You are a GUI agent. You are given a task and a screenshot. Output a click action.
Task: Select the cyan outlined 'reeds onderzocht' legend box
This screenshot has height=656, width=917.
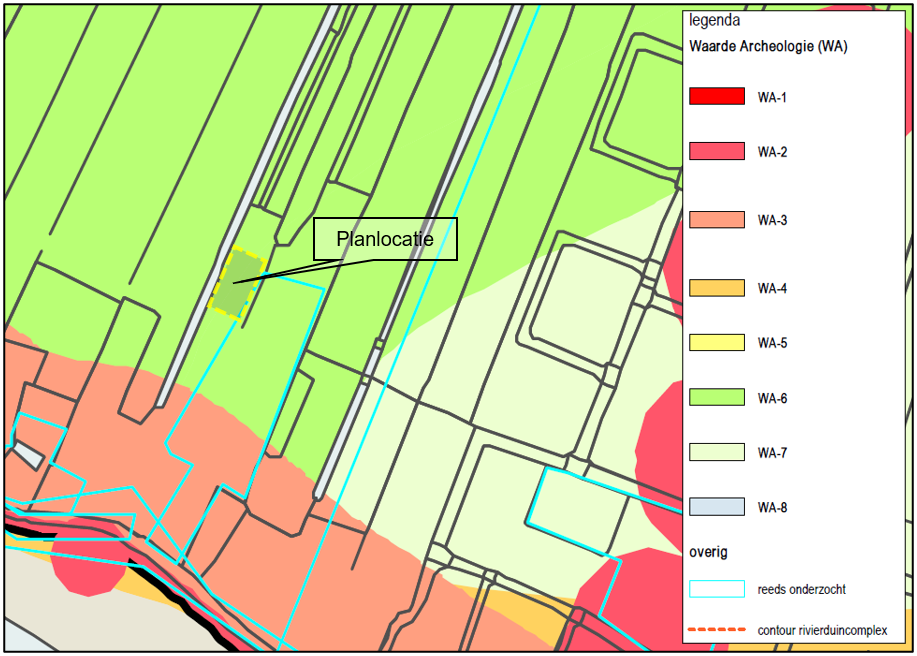click(x=716, y=589)
